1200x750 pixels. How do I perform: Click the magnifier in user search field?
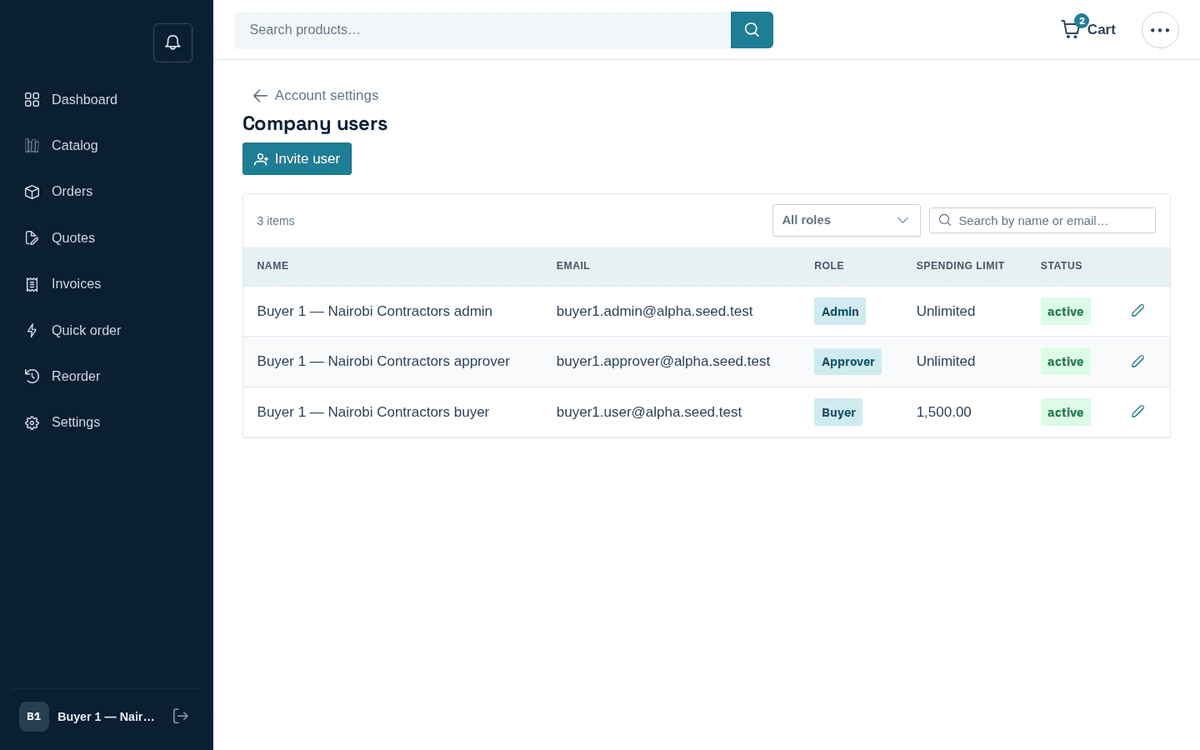(x=945, y=220)
